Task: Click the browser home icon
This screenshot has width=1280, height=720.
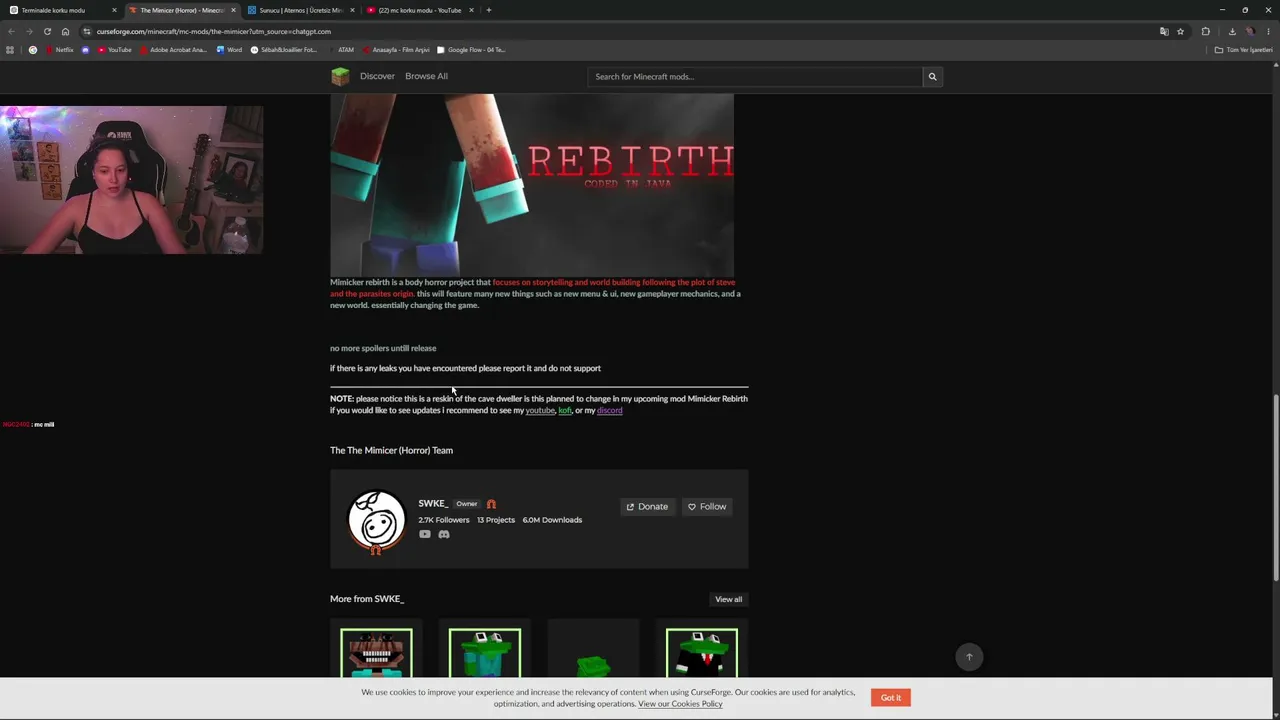Action: pyautogui.click(x=65, y=31)
